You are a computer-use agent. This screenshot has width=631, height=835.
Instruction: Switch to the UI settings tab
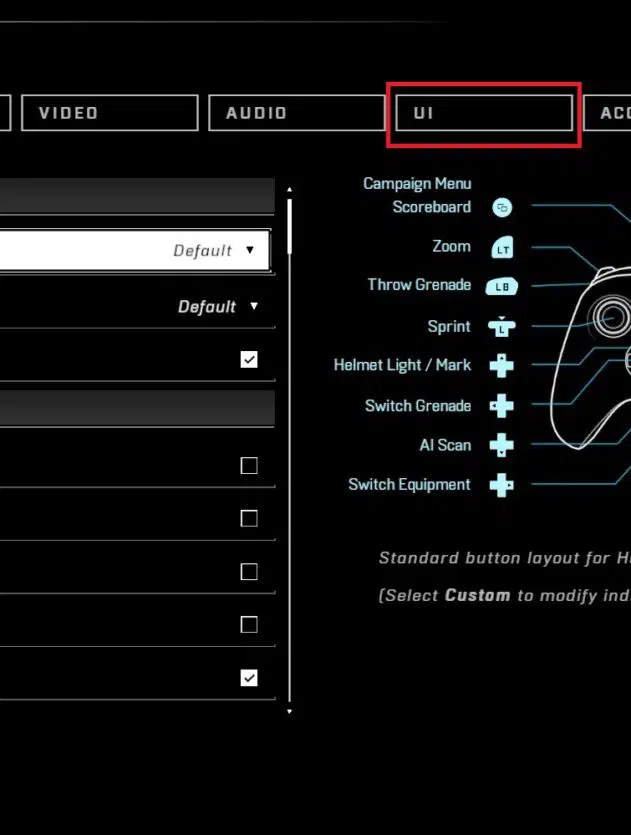(484, 113)
